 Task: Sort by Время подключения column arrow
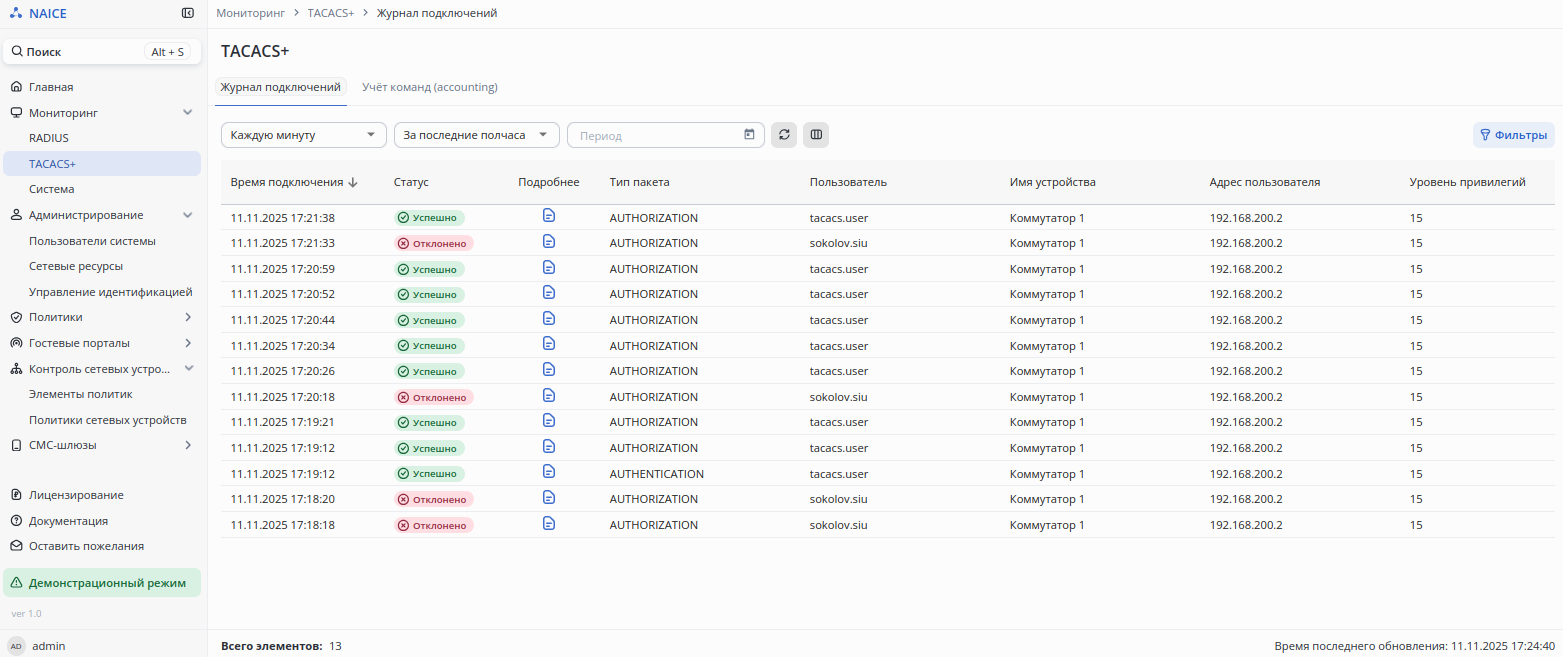pyautogui.click(x=353, y=183)
